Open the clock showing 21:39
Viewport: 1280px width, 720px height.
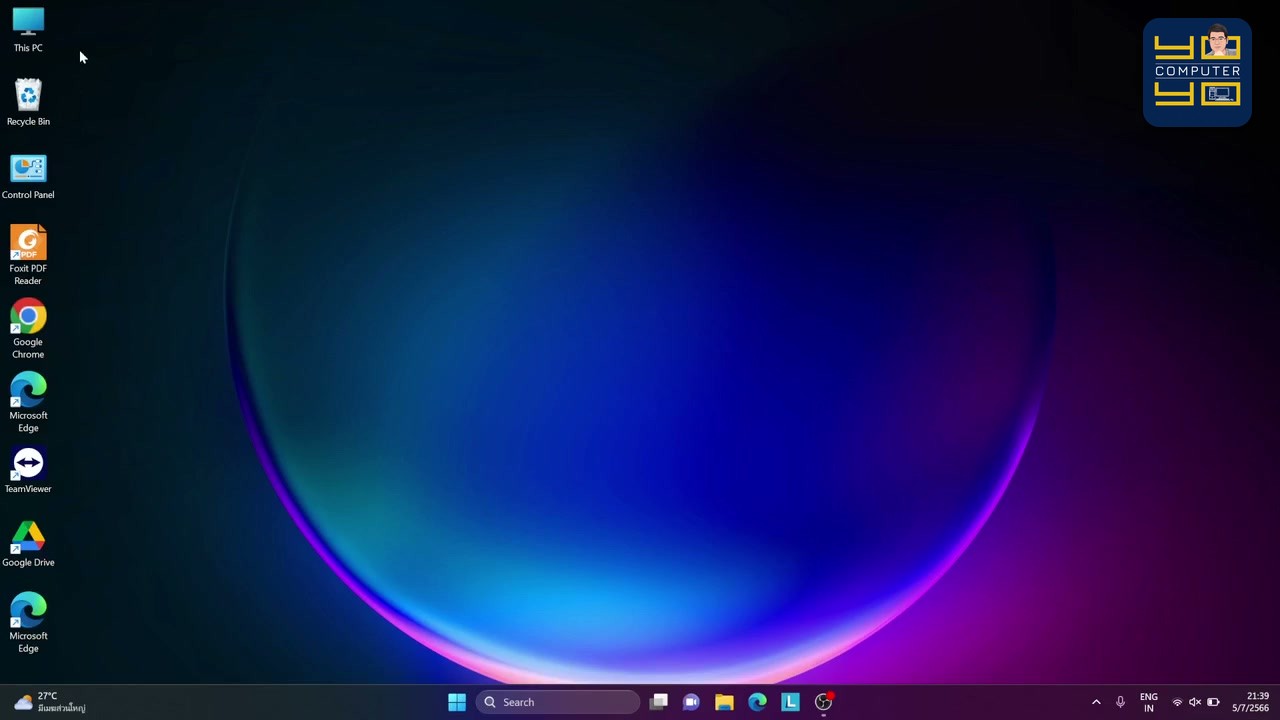pyautogui.click(x=1251, y=702)
